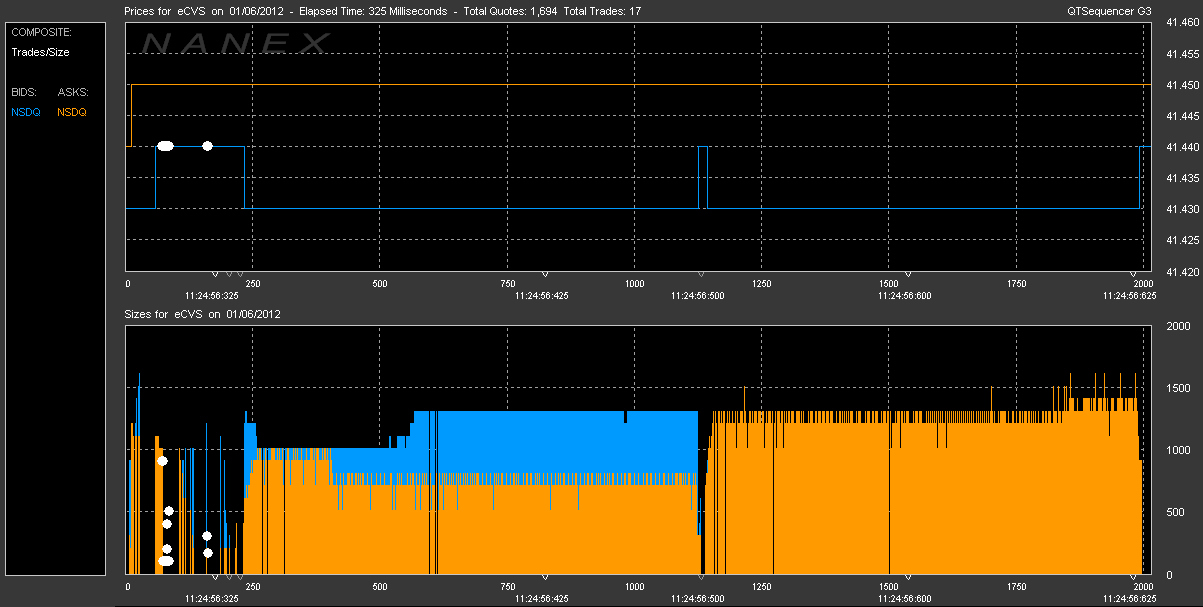The height and width of the screenshot is (607, 1203).
Task: Click the 41.425 price axis label
Action: click(1183, 240)
